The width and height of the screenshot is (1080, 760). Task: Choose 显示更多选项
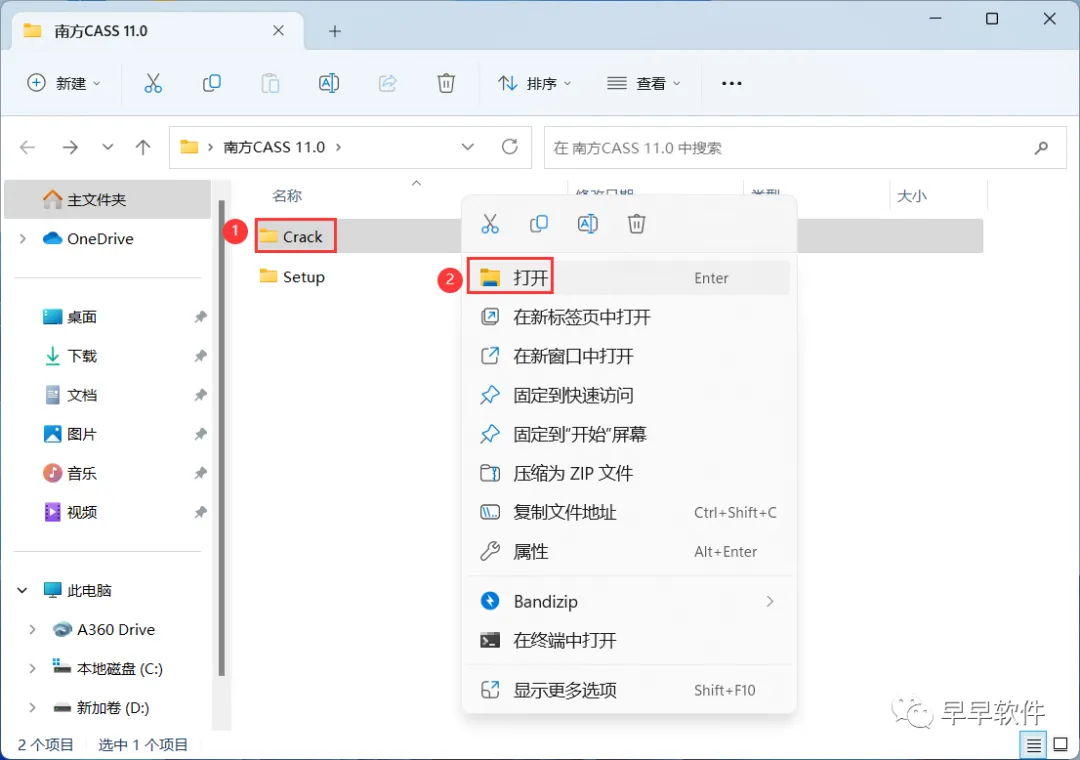[628, 690]
